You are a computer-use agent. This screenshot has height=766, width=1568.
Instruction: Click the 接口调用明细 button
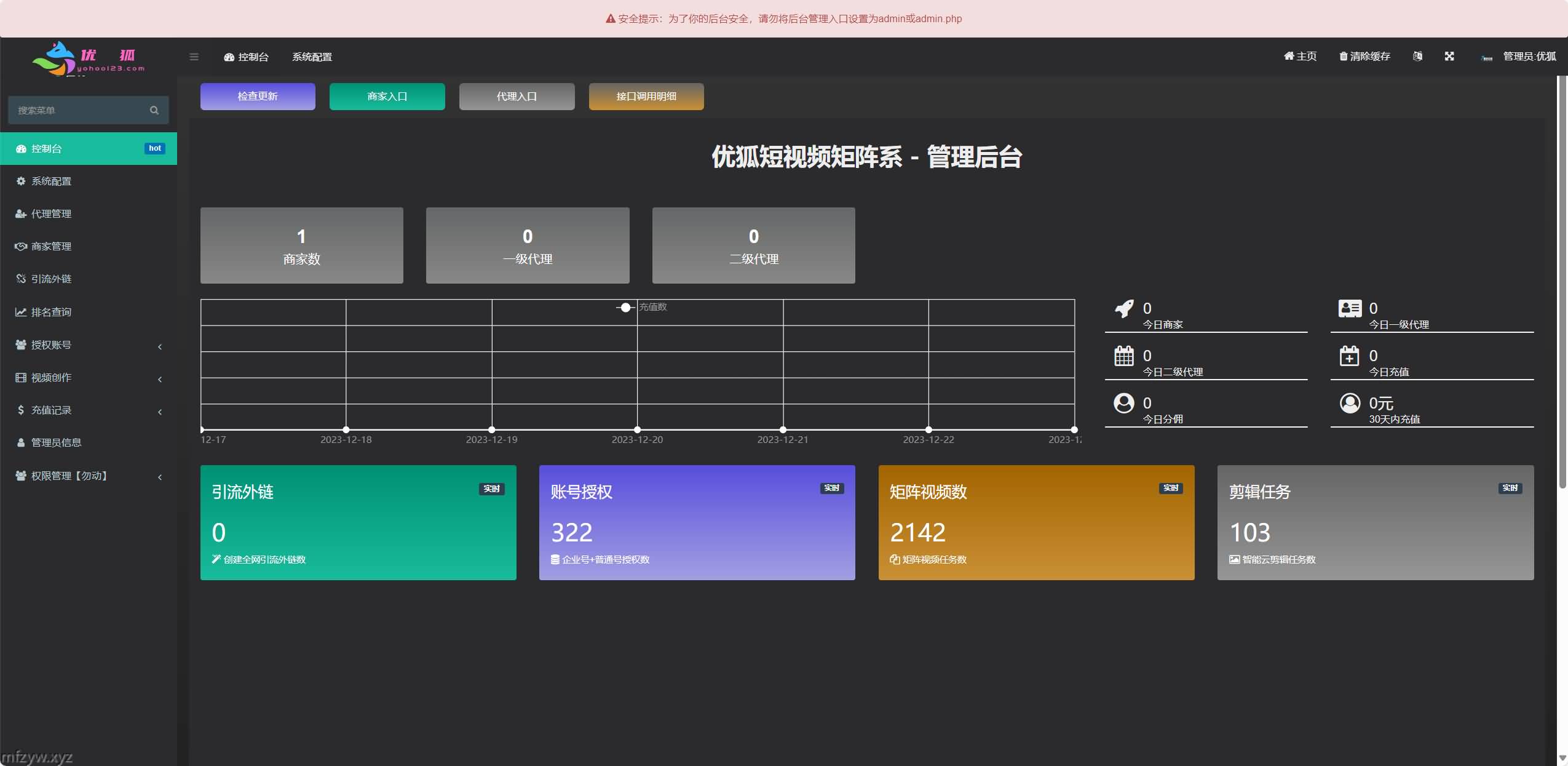click(x=646, y=97)
